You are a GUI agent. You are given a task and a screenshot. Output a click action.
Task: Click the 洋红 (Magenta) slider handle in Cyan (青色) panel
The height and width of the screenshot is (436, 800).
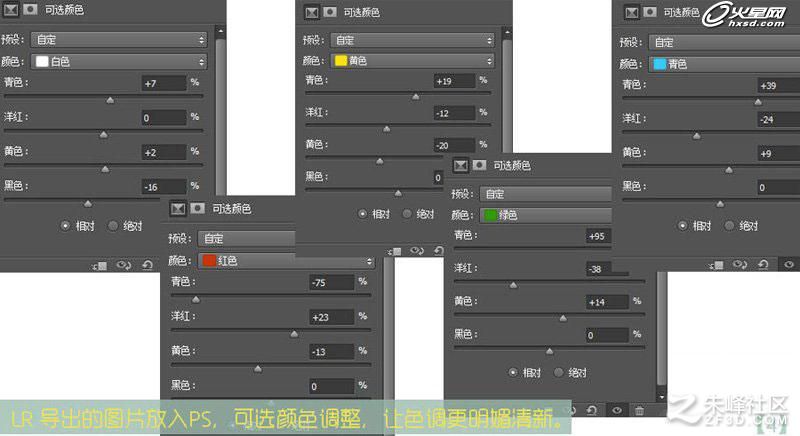click(696, 136)
